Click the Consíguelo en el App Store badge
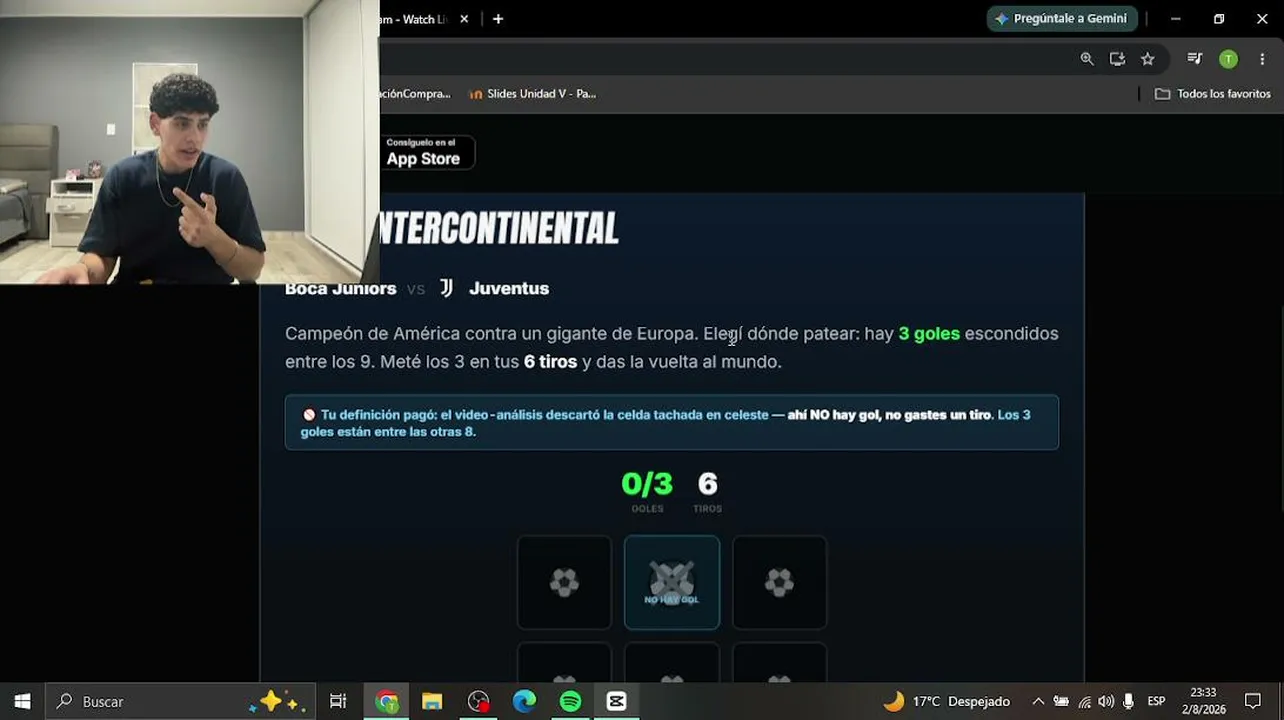Viewport: 1284px width, 720px height. point(425,153)
